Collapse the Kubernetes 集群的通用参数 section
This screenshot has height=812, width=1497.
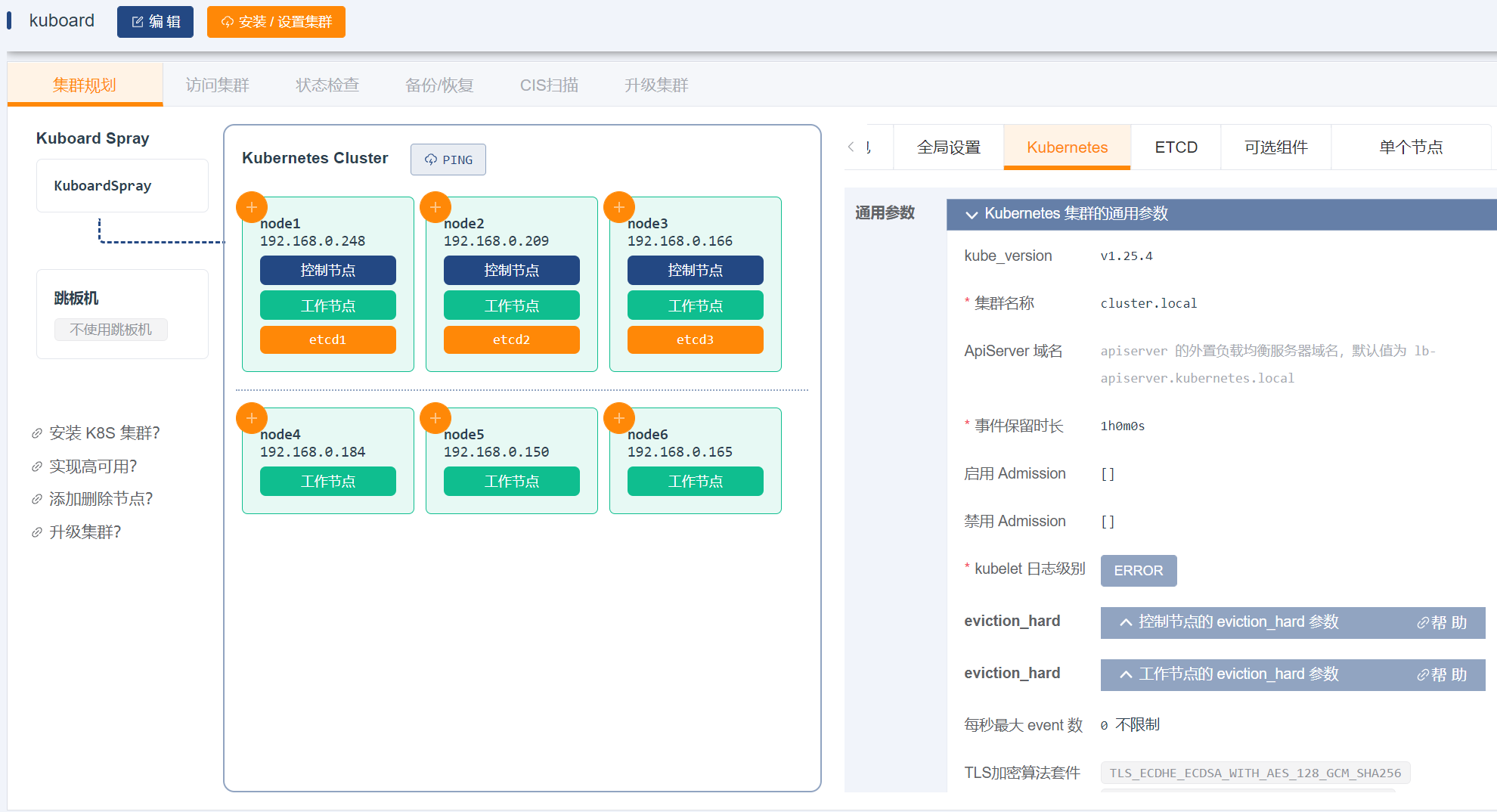pos(972,215)
